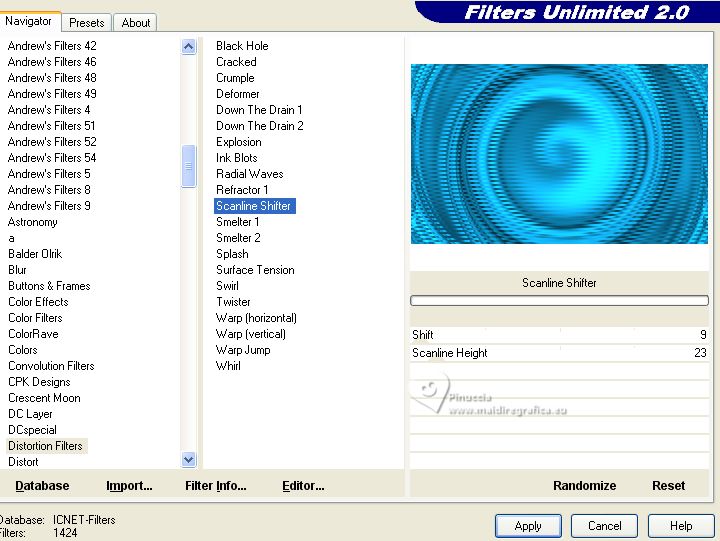The width and height of the screenshot is (720, 541).
Task: Select the Navigator tab
Action: (29, 21)
